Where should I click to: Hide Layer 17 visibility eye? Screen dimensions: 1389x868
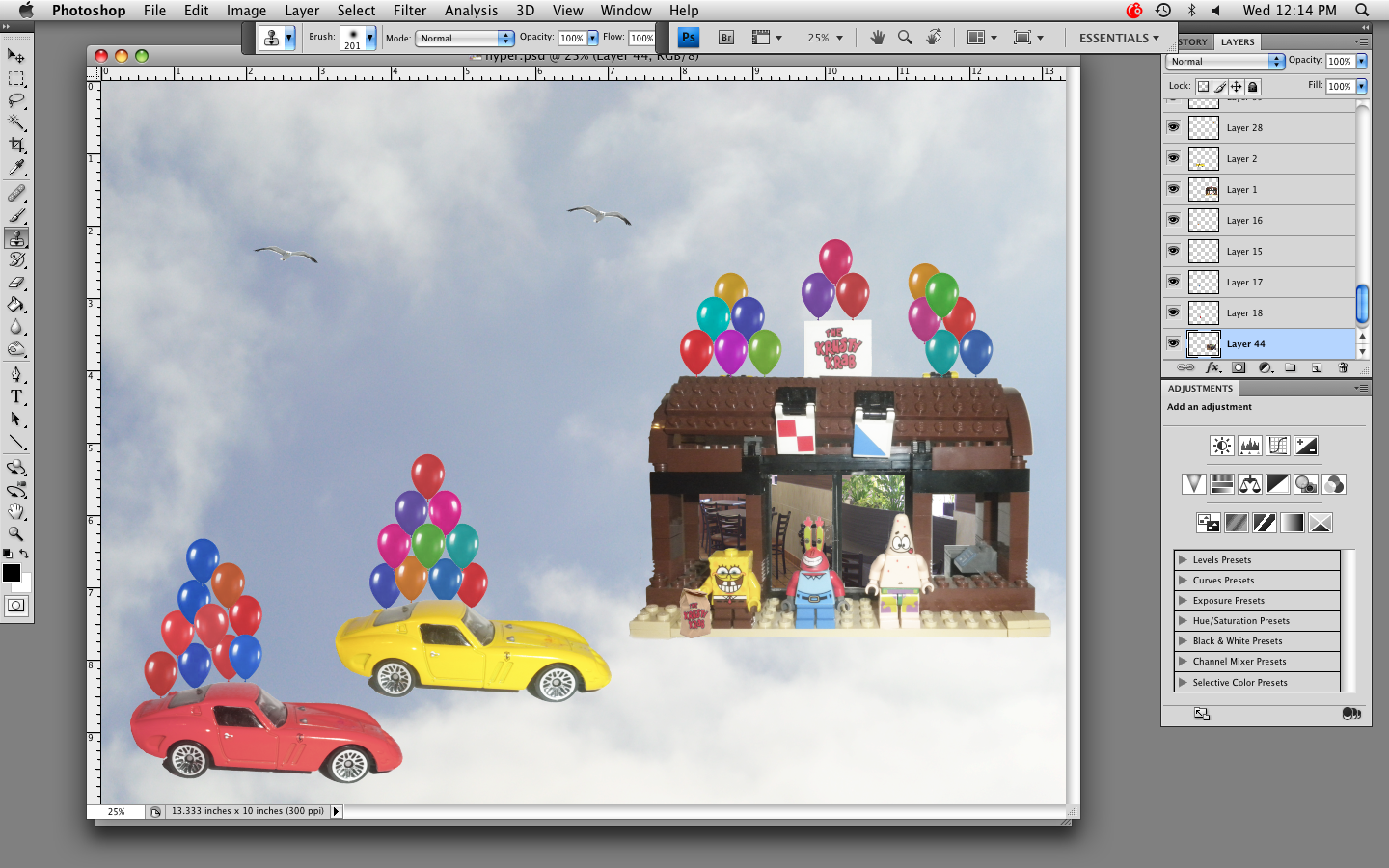1173,282
